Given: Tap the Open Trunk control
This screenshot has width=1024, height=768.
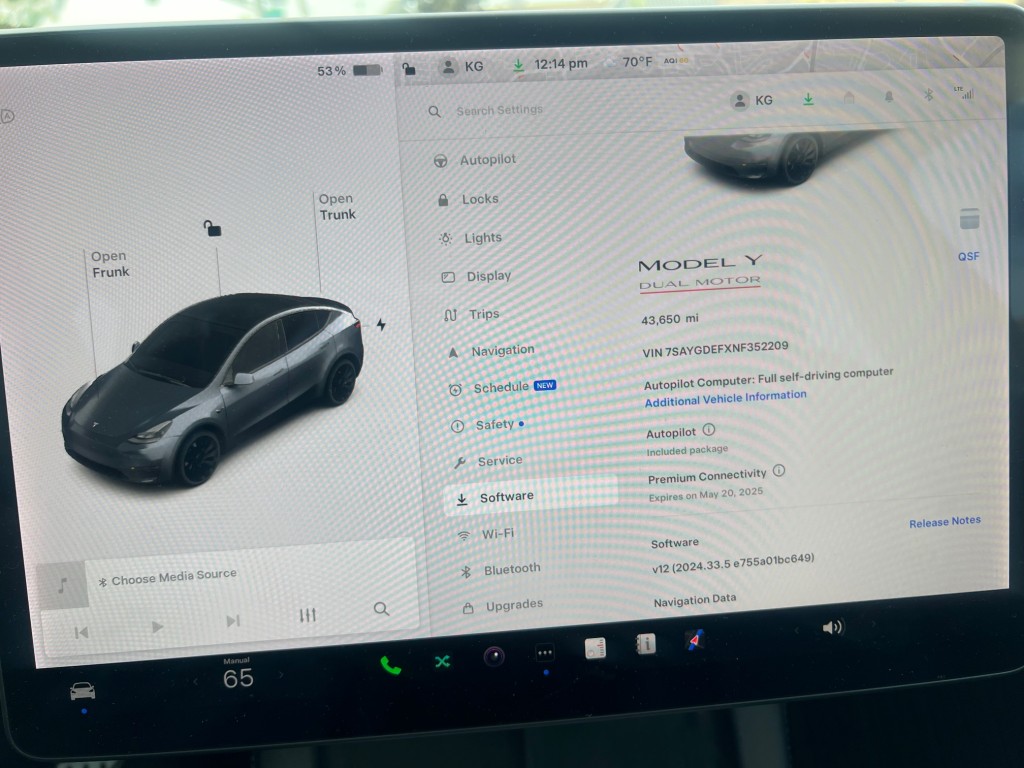Looking at the screenshot, I should 337,206.
